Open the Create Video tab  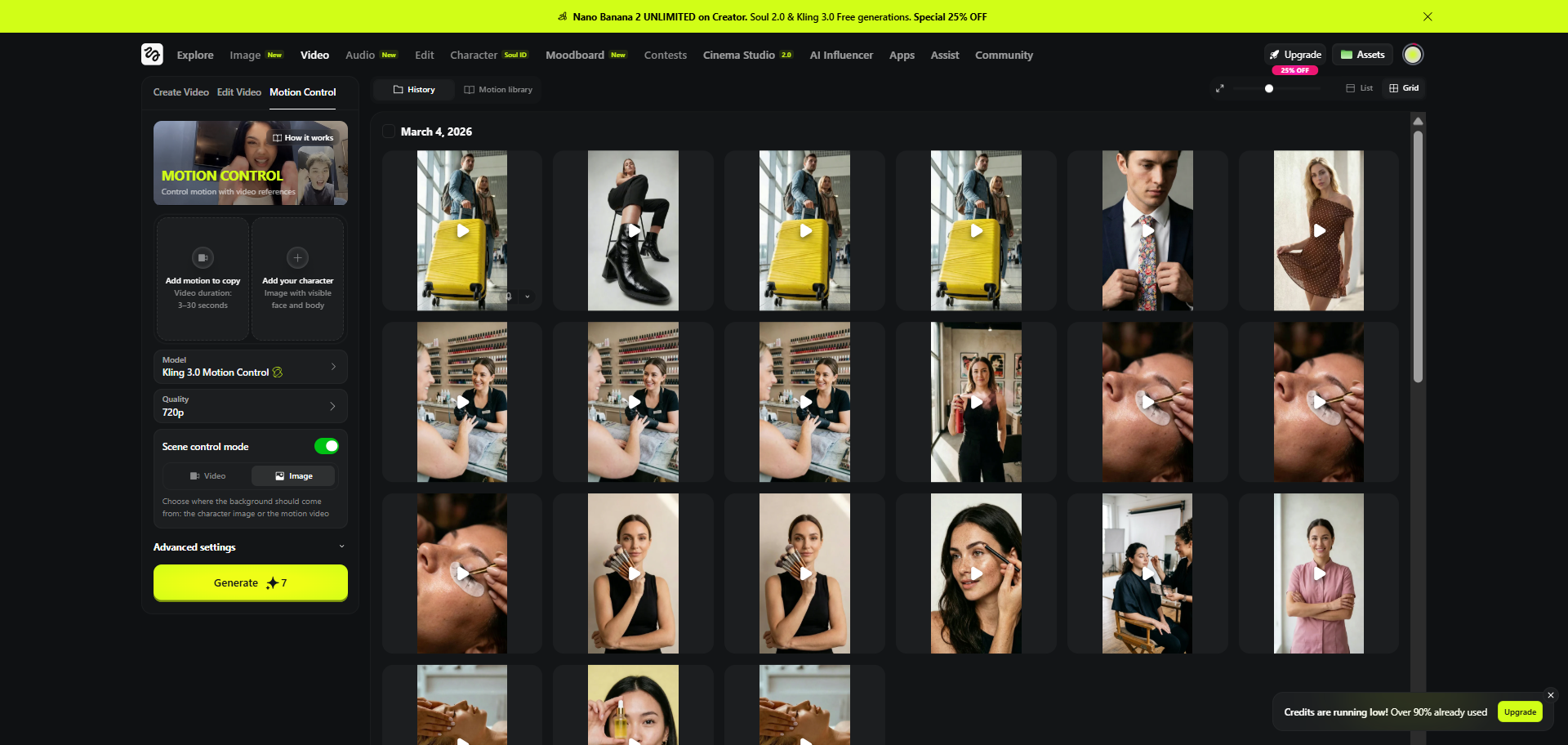(x=180, y=92)
